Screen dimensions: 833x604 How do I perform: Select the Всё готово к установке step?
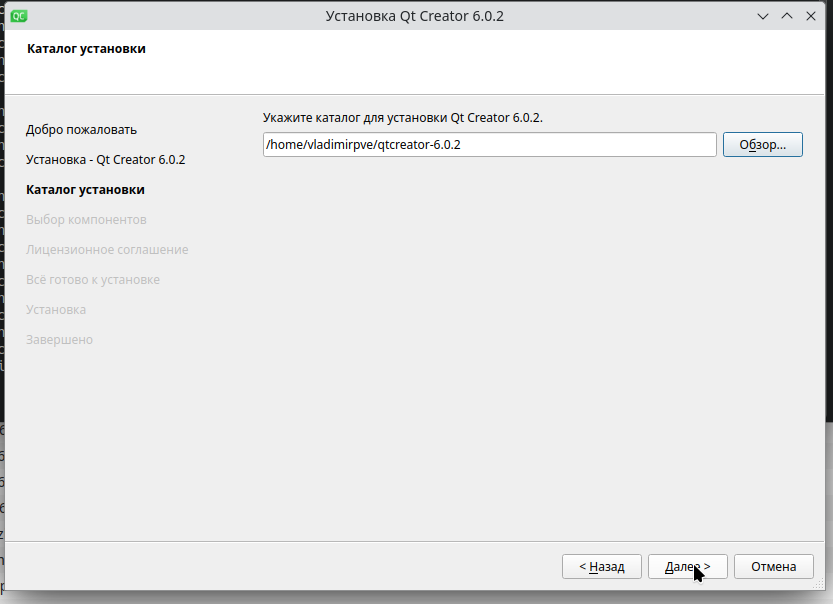coord(93,280)
